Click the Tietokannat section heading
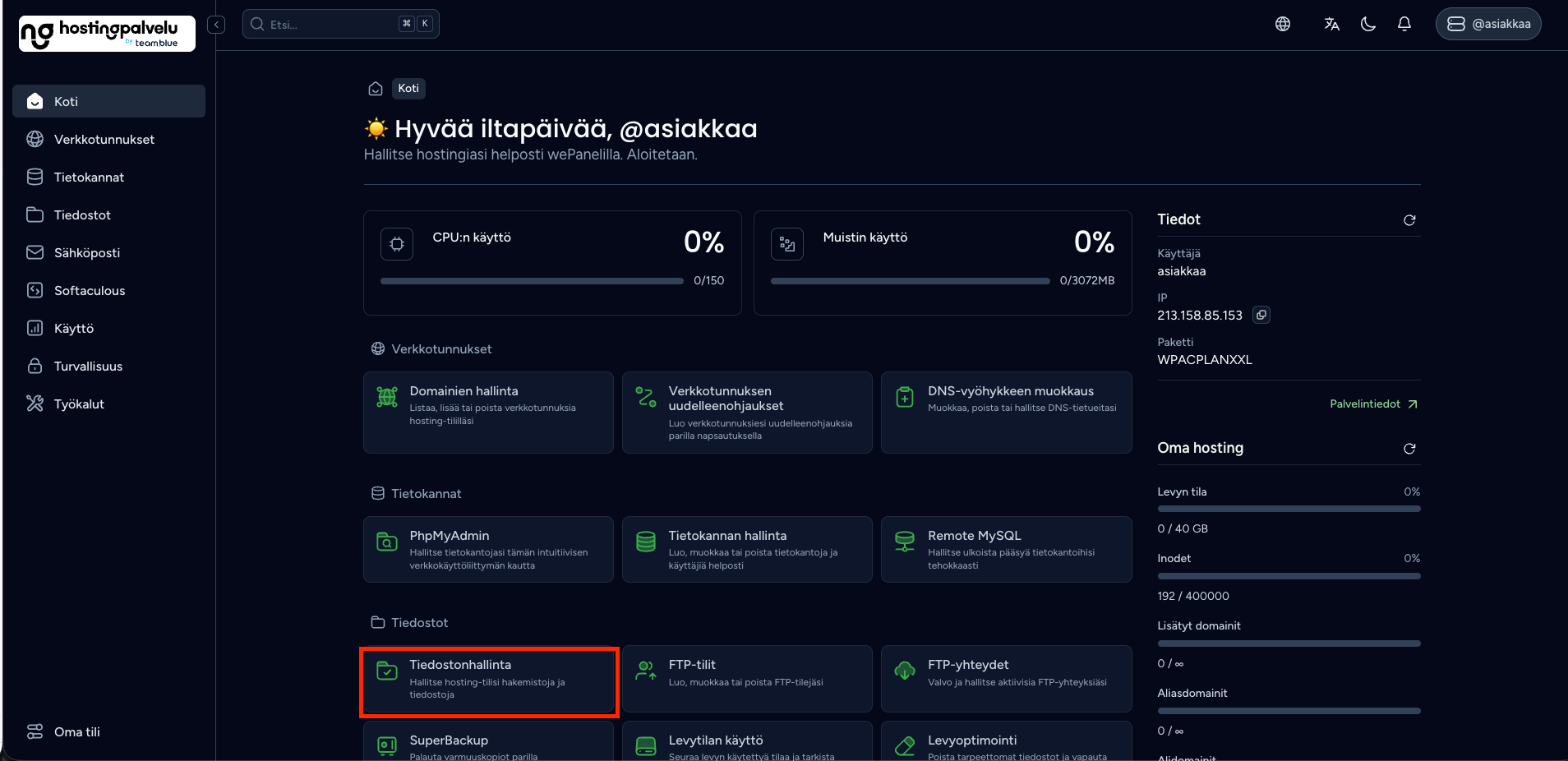 click(427, 493)
